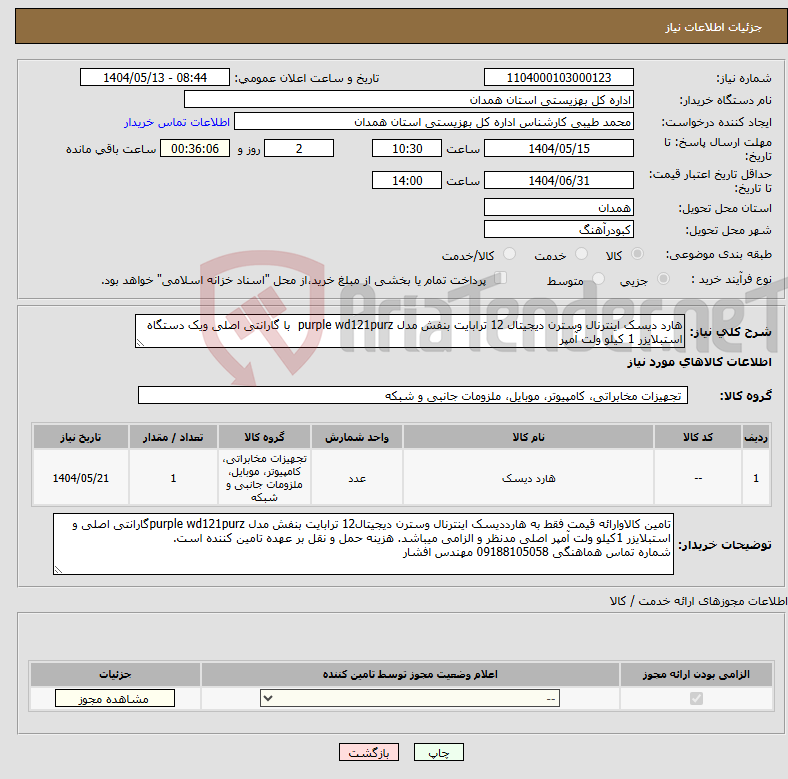This screenshot has height=779, width=788.
Task: Click the تاریخ نیاز column header
Action: [x=81, y=437]
